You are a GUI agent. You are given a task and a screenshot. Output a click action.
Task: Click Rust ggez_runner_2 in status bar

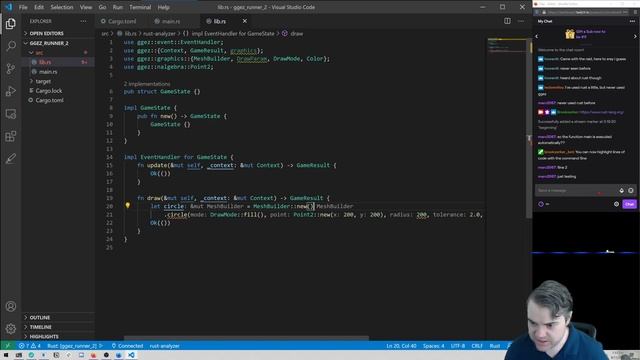click(74, 346)
